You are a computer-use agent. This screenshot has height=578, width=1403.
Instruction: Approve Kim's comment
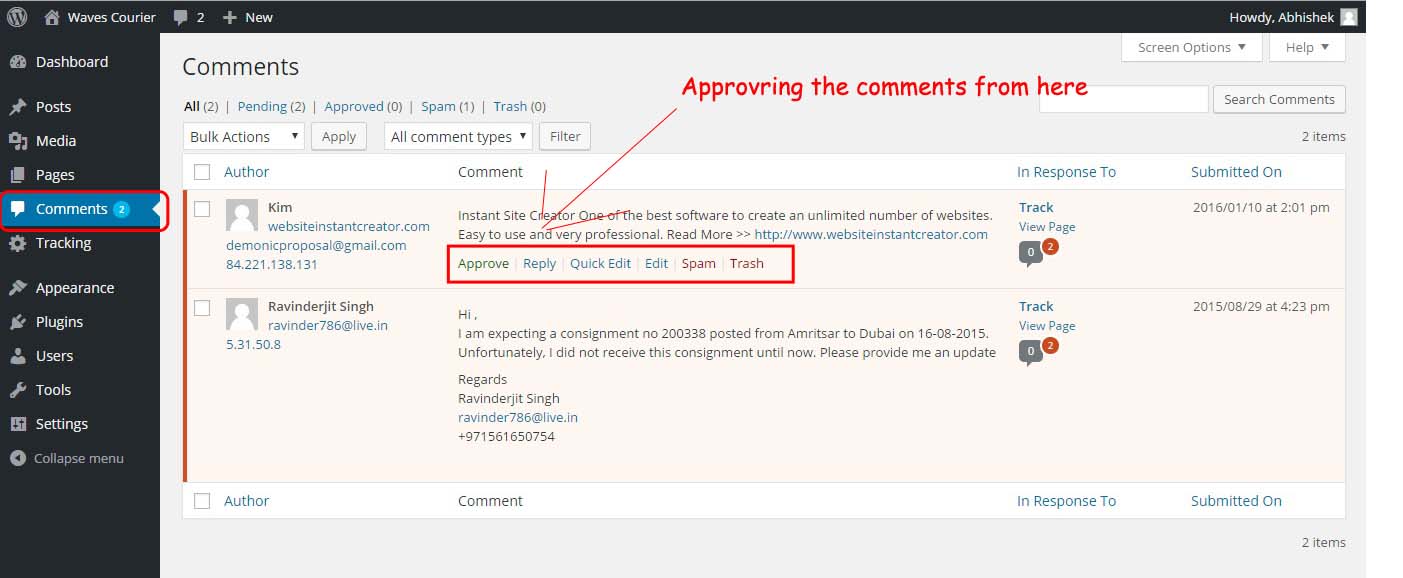pyautogui.click(x=483, y=263)
